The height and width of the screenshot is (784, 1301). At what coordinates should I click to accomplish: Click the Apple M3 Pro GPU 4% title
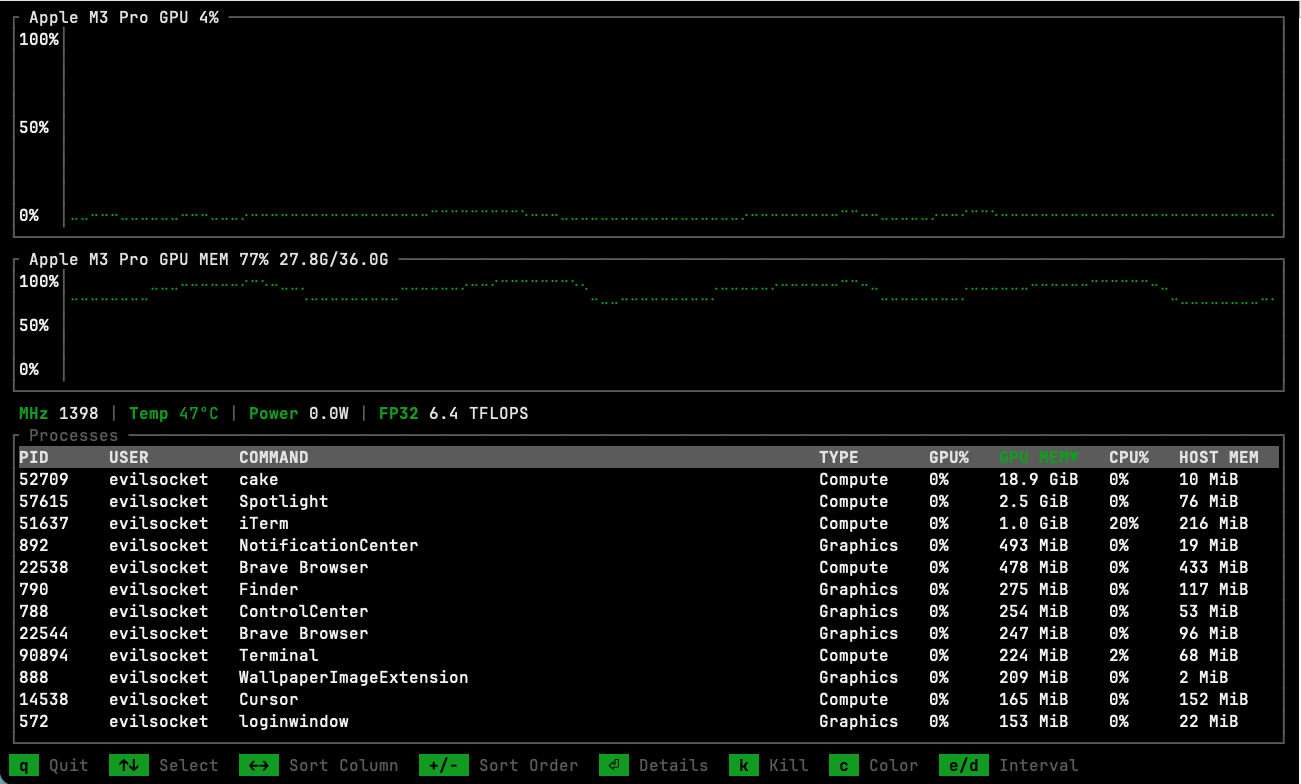click(x=124, y=18)
